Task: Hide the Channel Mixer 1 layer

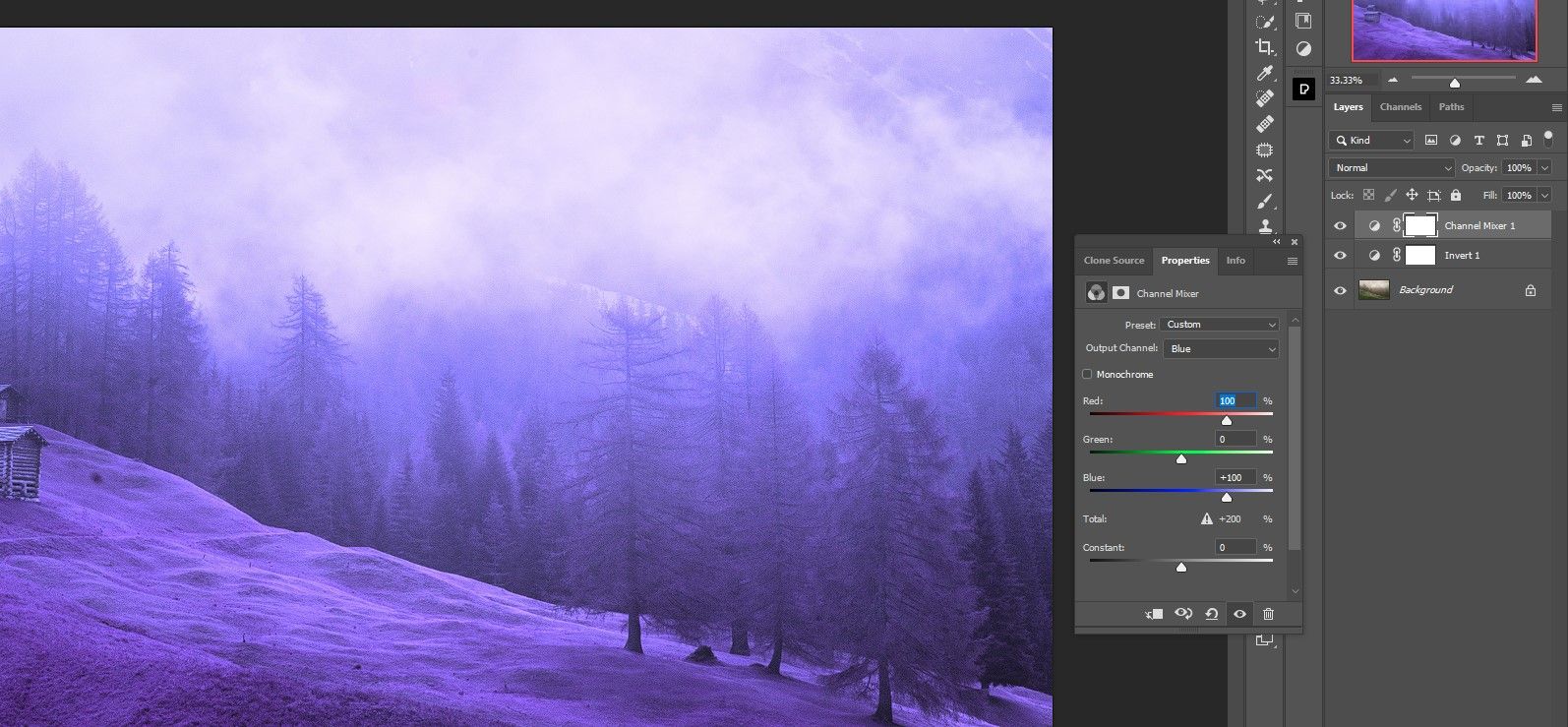Action: tap(1340, 225)
